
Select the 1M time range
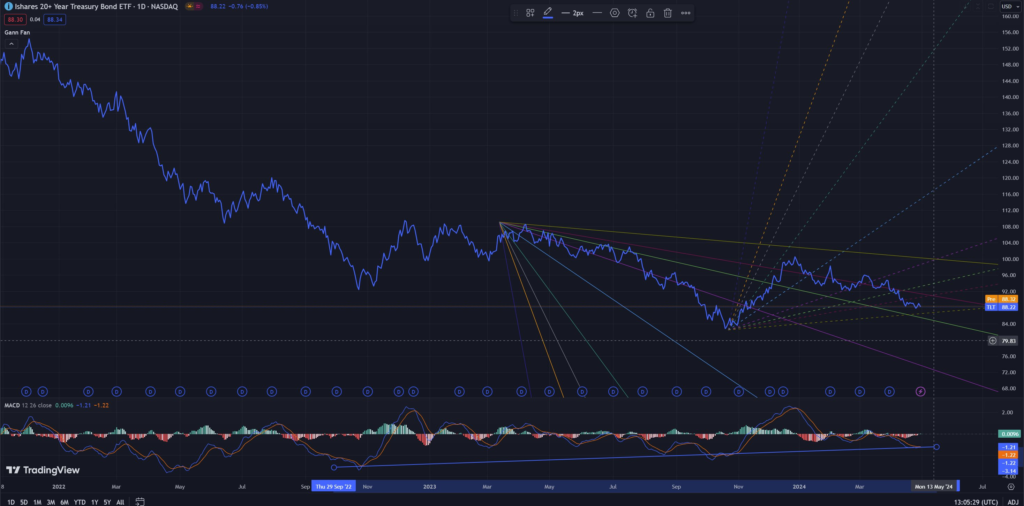pyautogui.click(x=37, y=502)
